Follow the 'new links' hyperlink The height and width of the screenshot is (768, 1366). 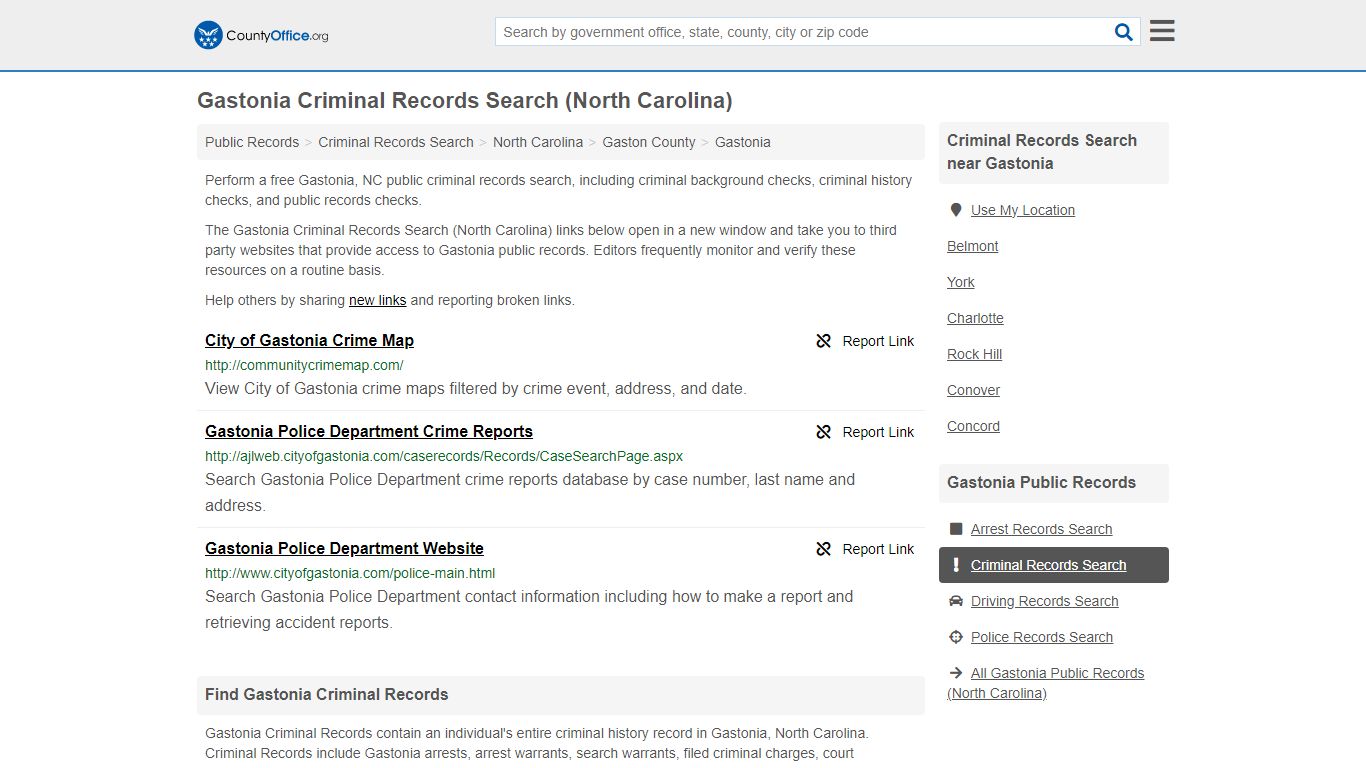[378, 300]
